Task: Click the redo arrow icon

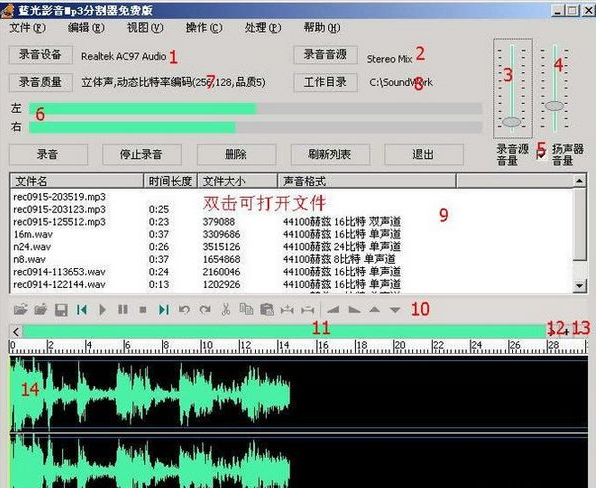Action: pos(205,309)
